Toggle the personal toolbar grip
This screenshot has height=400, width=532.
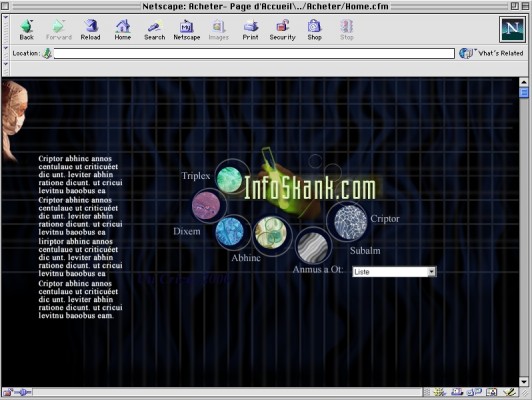[5, 69]
